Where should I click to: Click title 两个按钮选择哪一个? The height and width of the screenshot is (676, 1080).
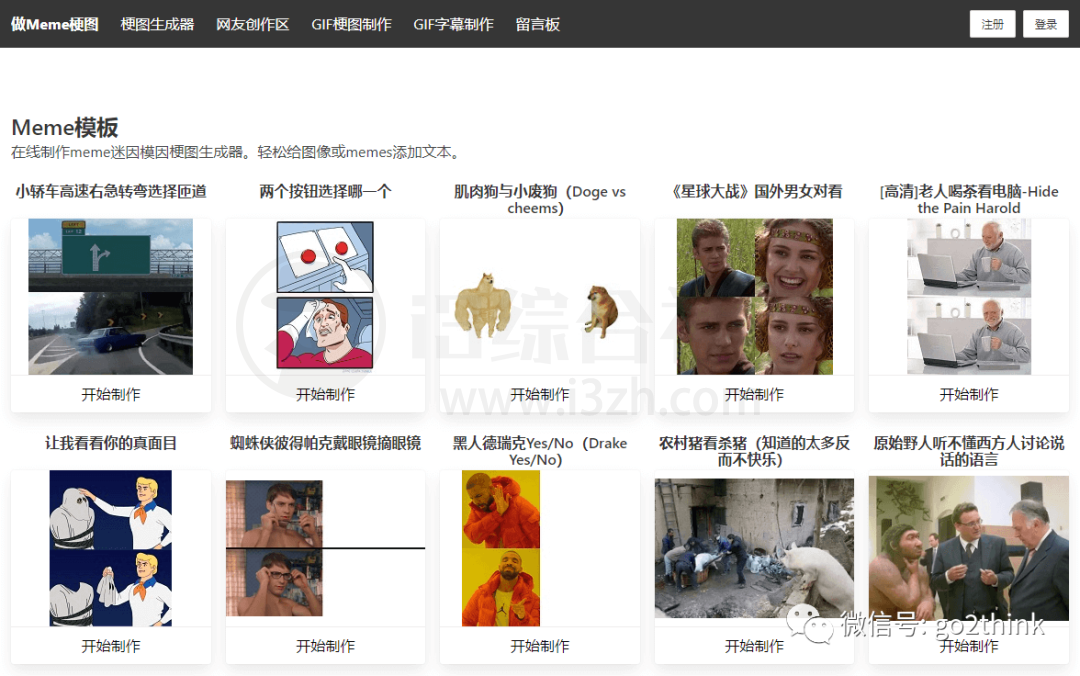pyautogui.click(x=325, y=192)
